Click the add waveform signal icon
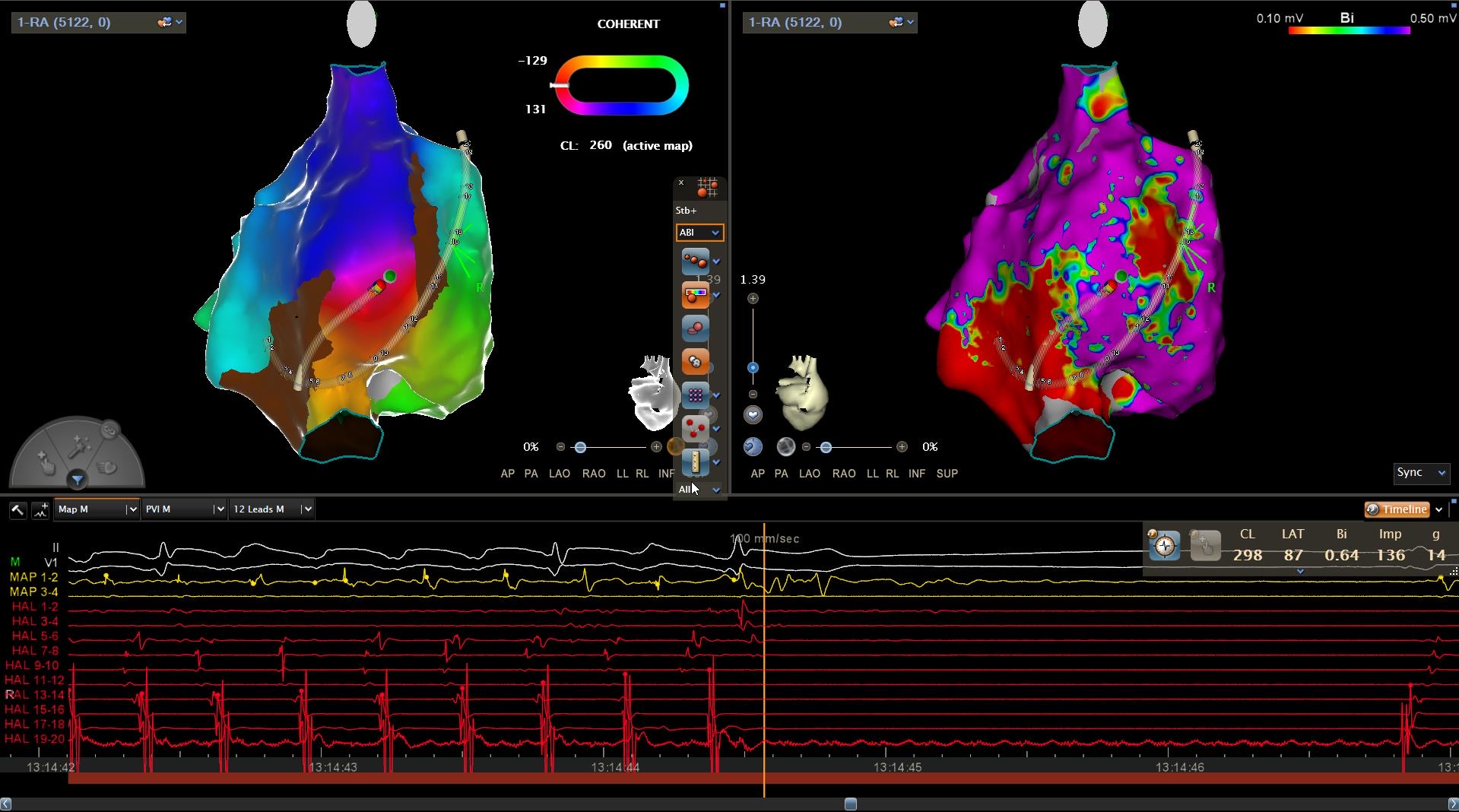Viewport: 1459px width, 812px height. coord(40,509)
